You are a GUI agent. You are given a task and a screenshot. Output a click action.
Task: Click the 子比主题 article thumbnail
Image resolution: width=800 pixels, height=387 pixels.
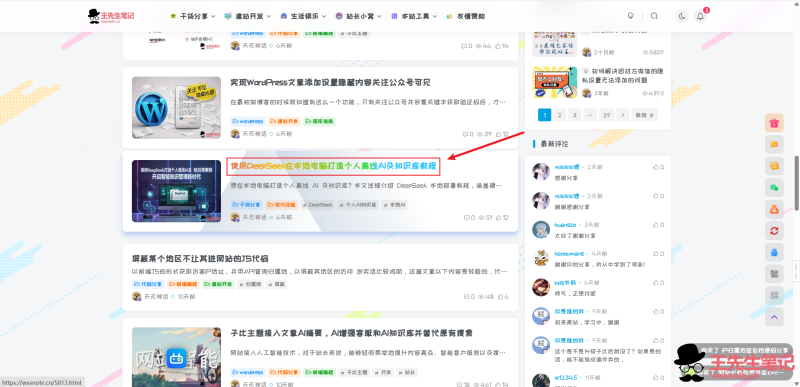coord(176,357)
